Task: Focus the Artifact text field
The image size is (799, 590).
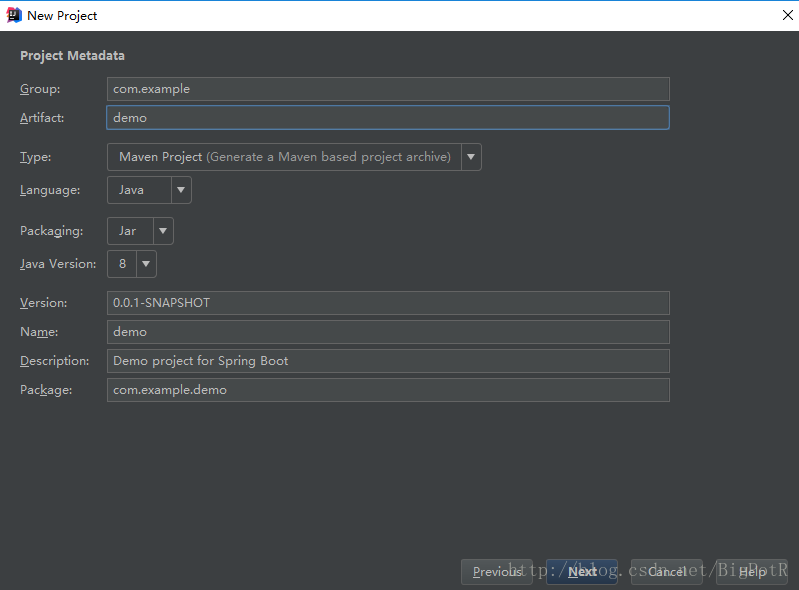Action: pyautogui.click(x=388, y=118)
